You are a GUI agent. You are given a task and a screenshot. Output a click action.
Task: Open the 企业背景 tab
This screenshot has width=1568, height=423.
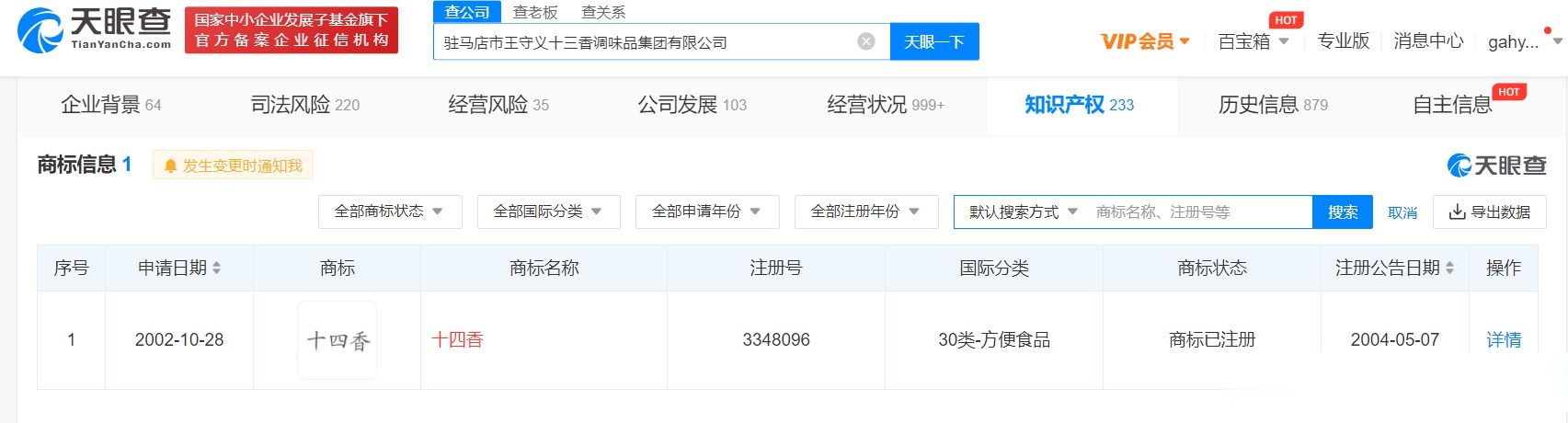pos(111,105)
